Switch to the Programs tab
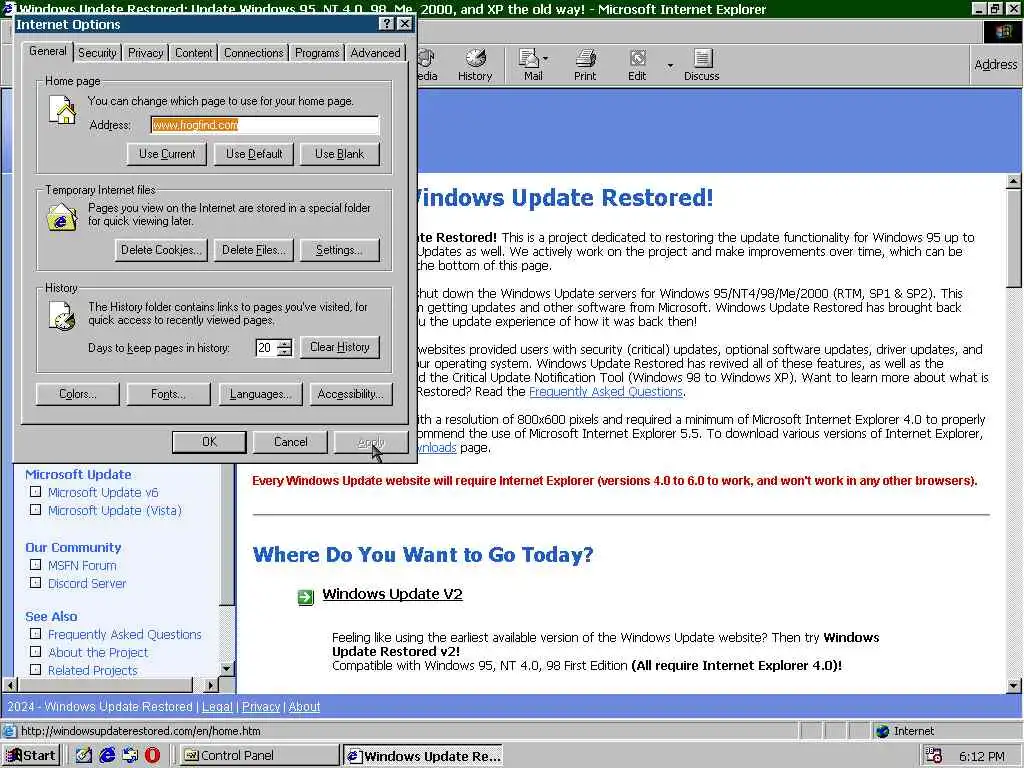This screenshot has width=1024, height=768. click(x=317, y=53)
